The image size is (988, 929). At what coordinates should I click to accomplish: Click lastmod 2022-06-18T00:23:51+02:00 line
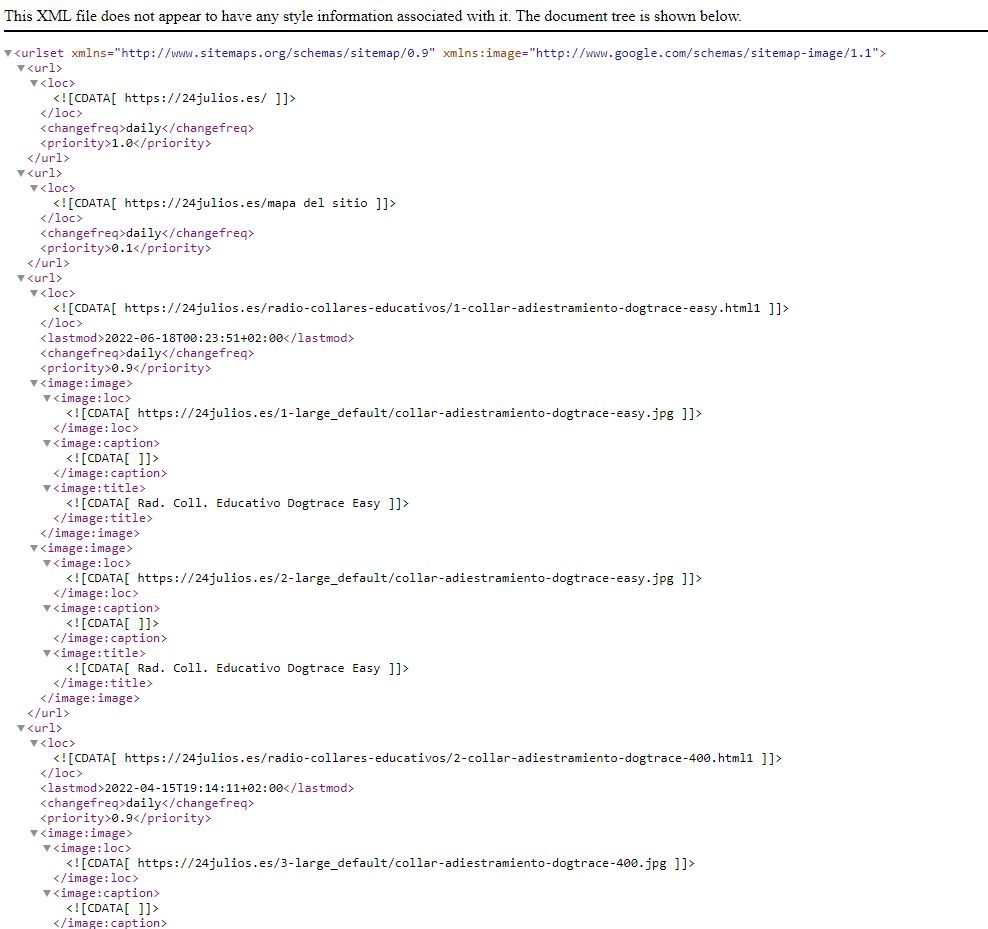[x=197, y=338]
